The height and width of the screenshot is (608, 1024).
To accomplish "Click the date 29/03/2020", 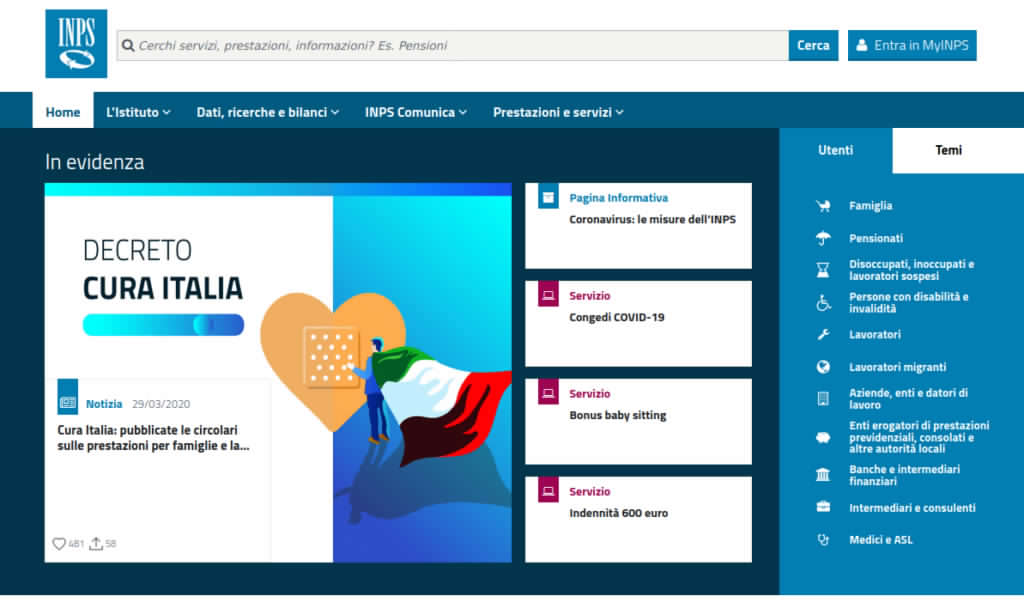I will click(161, 404).
